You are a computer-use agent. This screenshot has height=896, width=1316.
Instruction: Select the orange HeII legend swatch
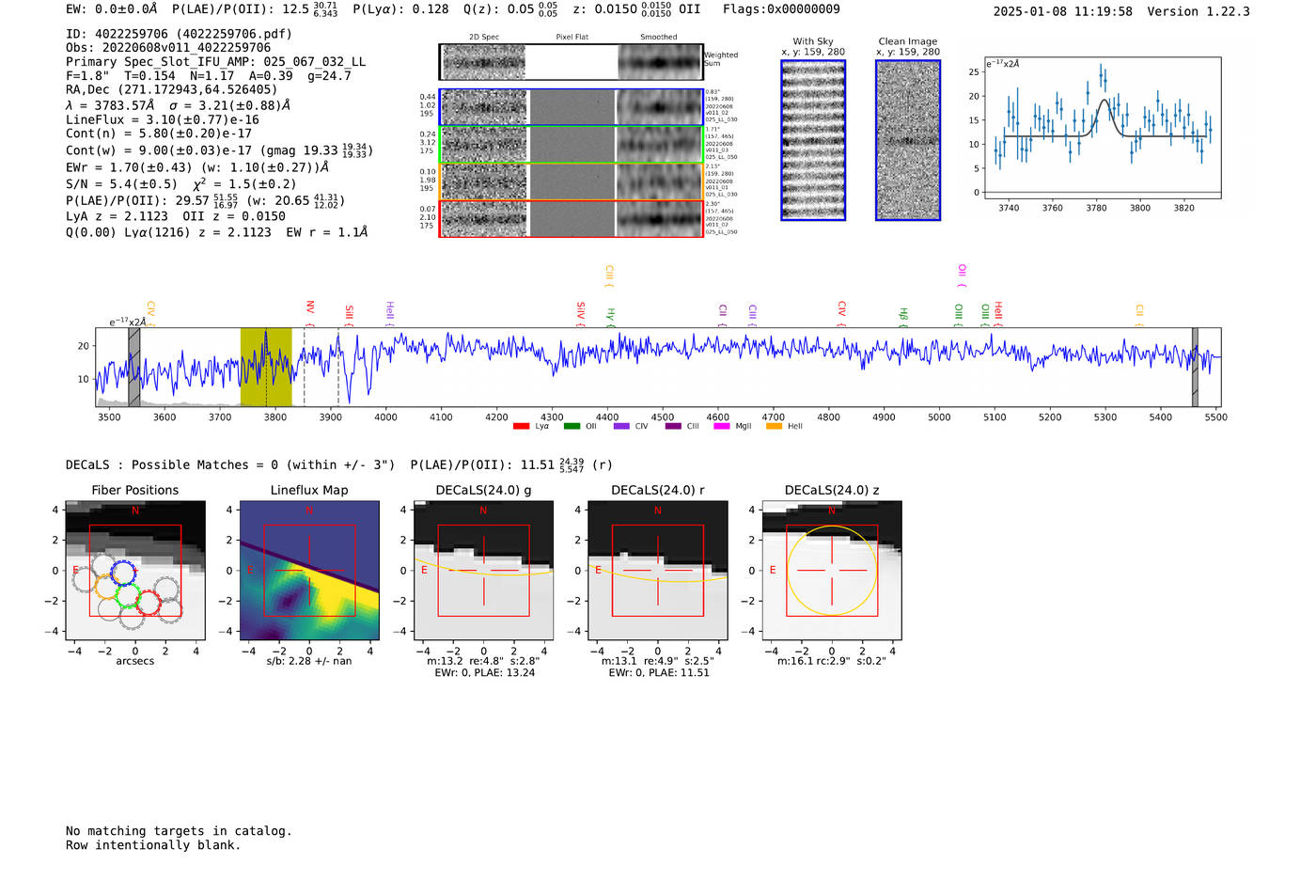point(774,427)
